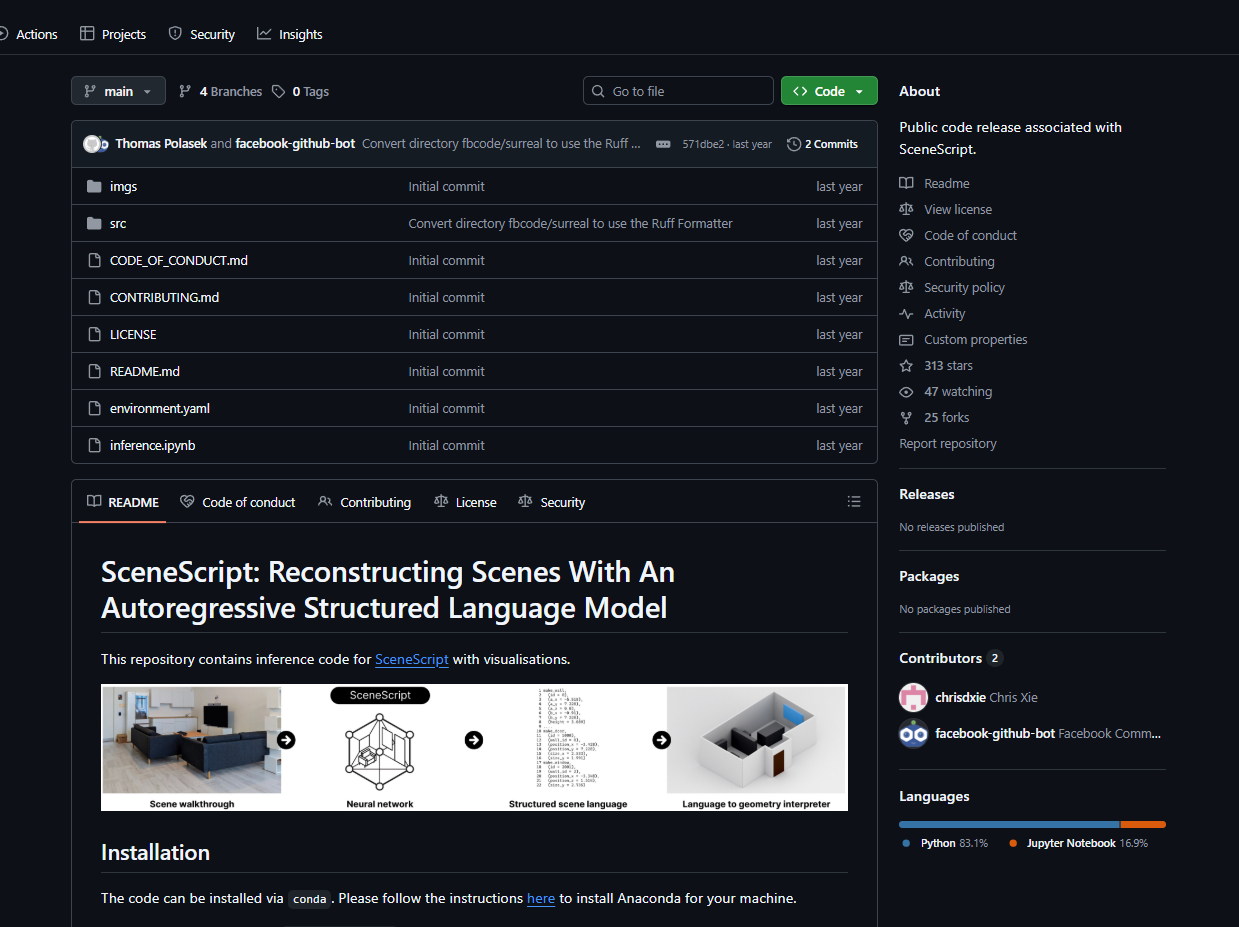
Task: Click the Readme book icon in About
Action: [906, 183]
